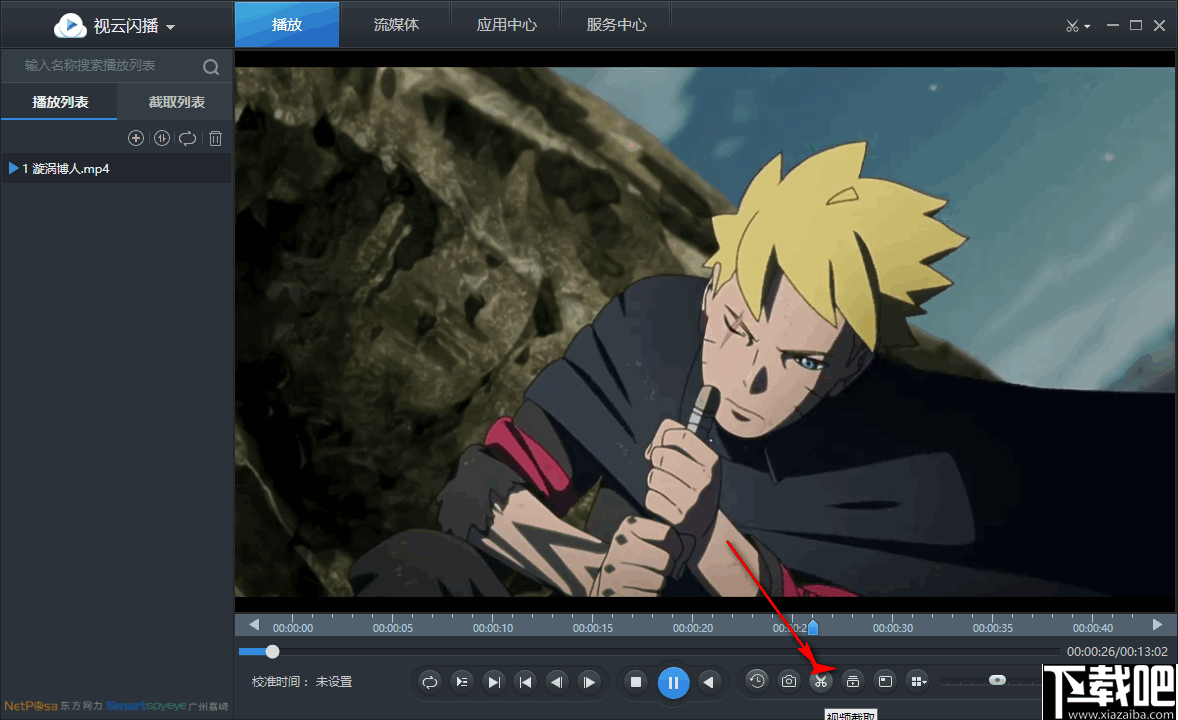This screenshot has height=720, width=1178.
Task: Open the 播放 top tab
Action: point(287,25)
